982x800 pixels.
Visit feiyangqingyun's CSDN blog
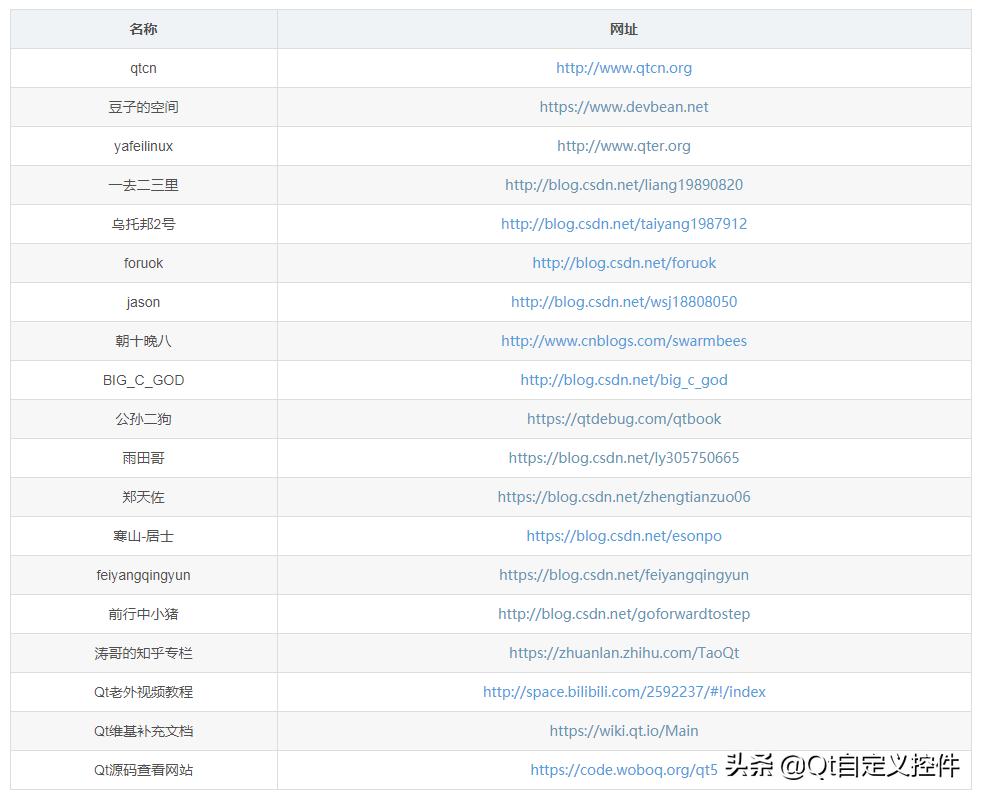pos(624,574)
